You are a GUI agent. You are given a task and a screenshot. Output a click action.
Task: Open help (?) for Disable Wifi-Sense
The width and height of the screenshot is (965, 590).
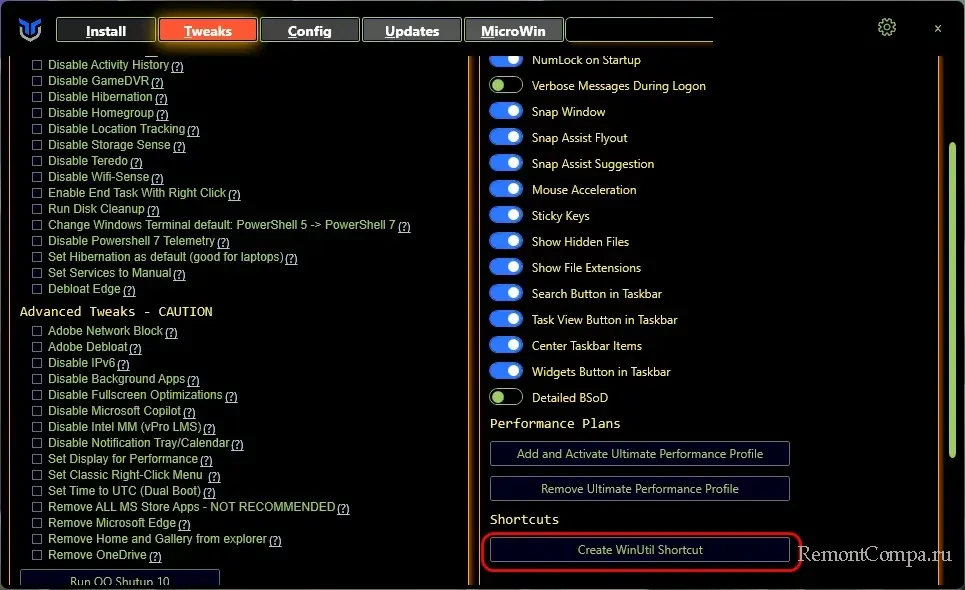click(158, 178)
